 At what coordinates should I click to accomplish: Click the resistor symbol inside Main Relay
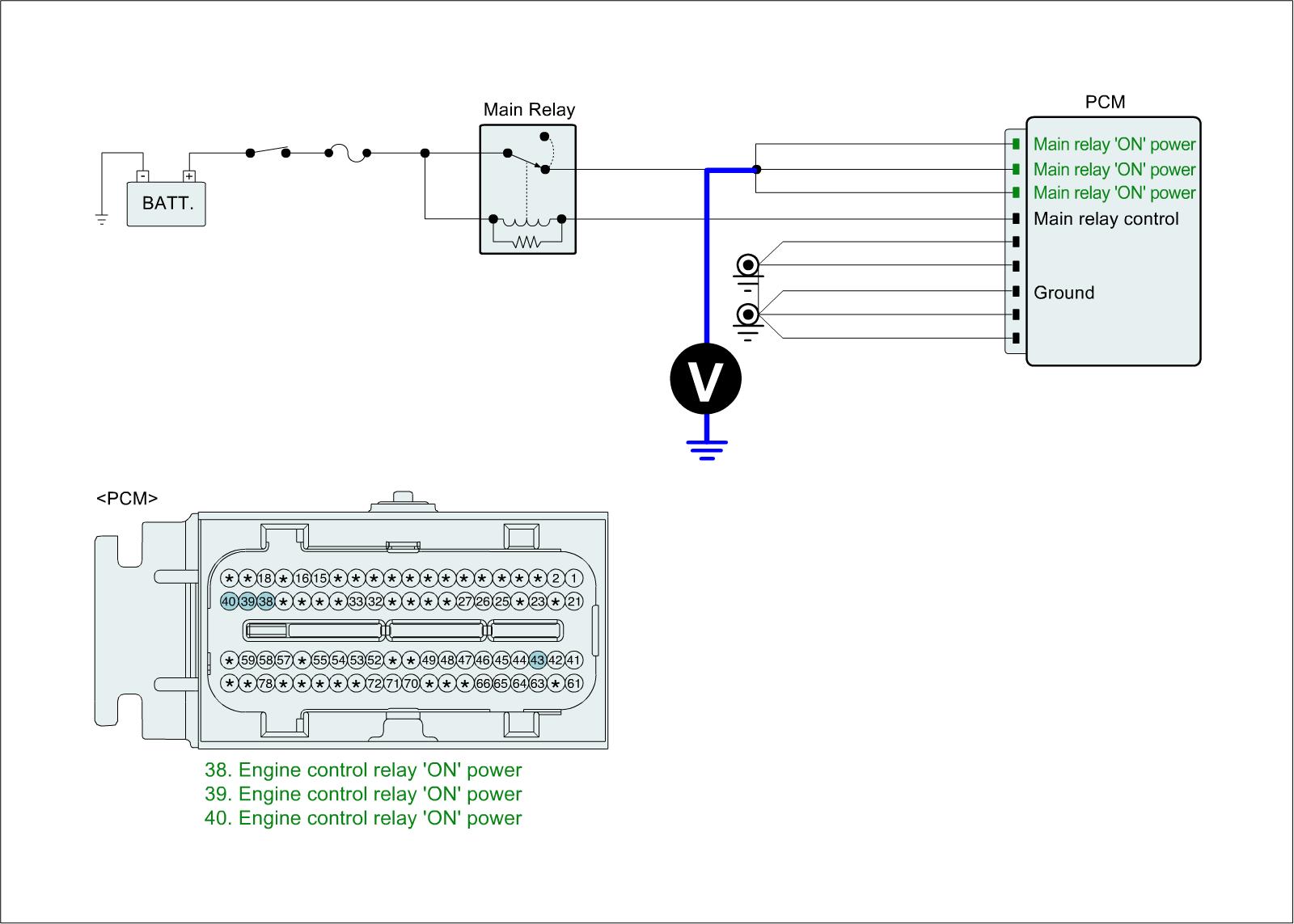tap(526, 241)
